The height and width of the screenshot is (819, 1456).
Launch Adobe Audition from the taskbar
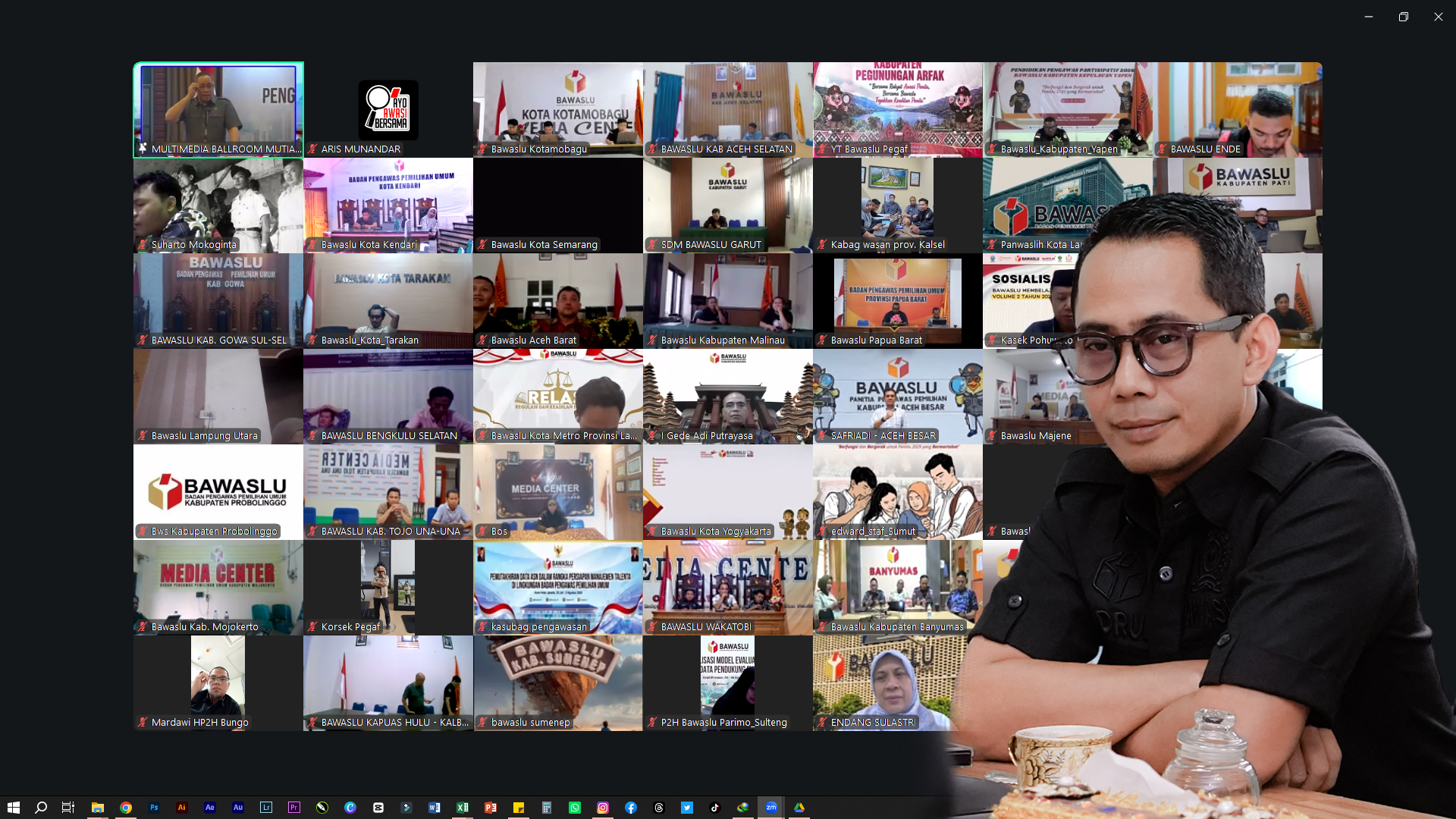[x=238, y=808]
